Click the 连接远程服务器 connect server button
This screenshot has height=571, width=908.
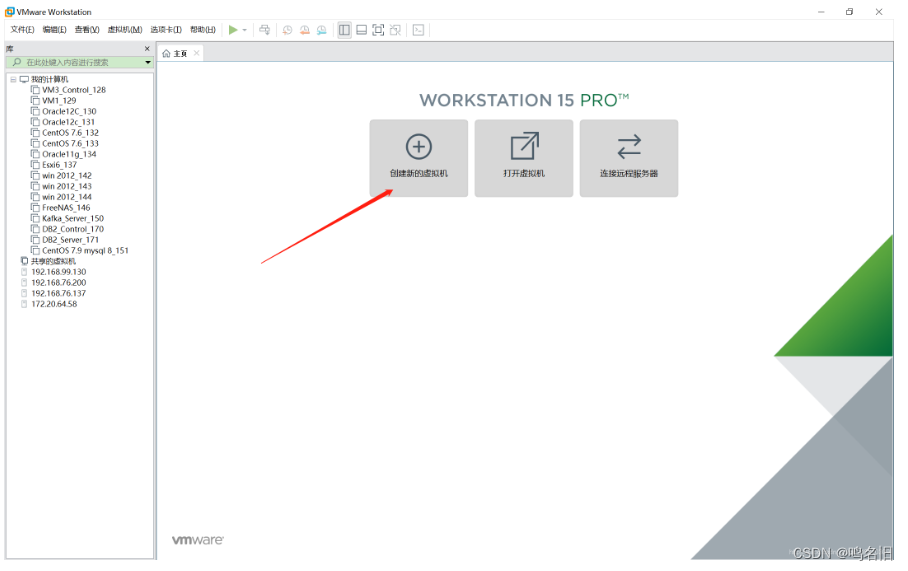(x=629, y=158)
